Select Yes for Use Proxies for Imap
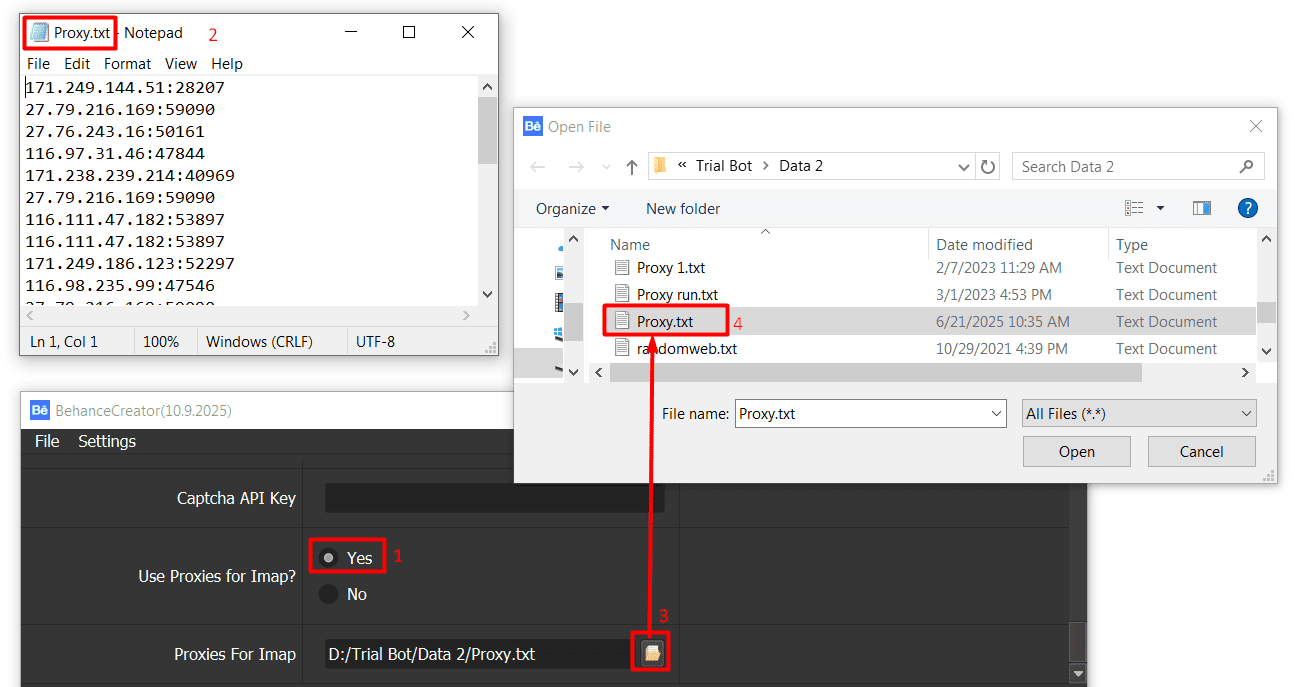Screen dimensions: 1295x687 point(328,557)
